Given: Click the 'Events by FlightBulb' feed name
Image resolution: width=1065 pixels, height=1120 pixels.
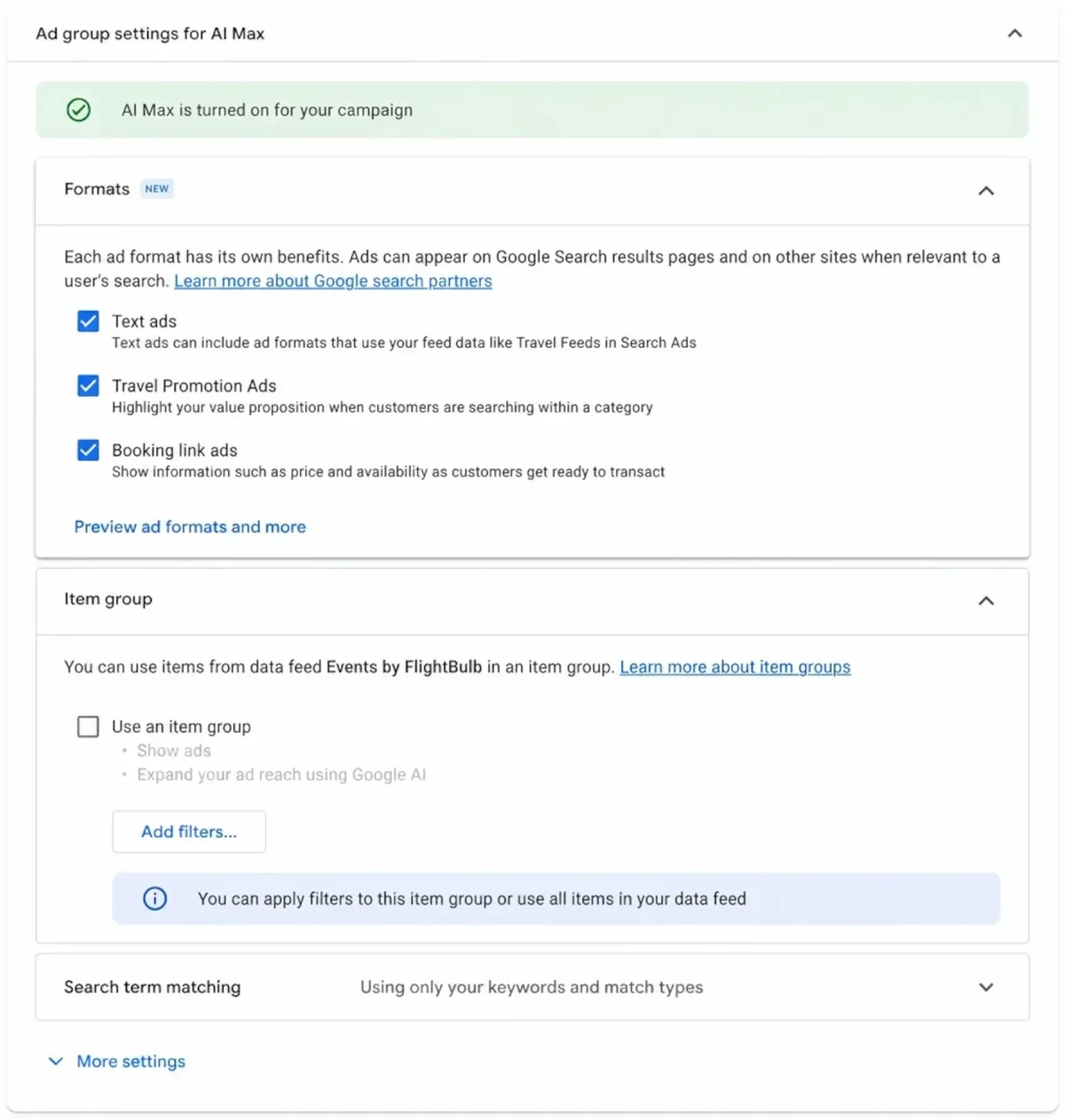Looking at the screenshot, I should tap(404, 667).
